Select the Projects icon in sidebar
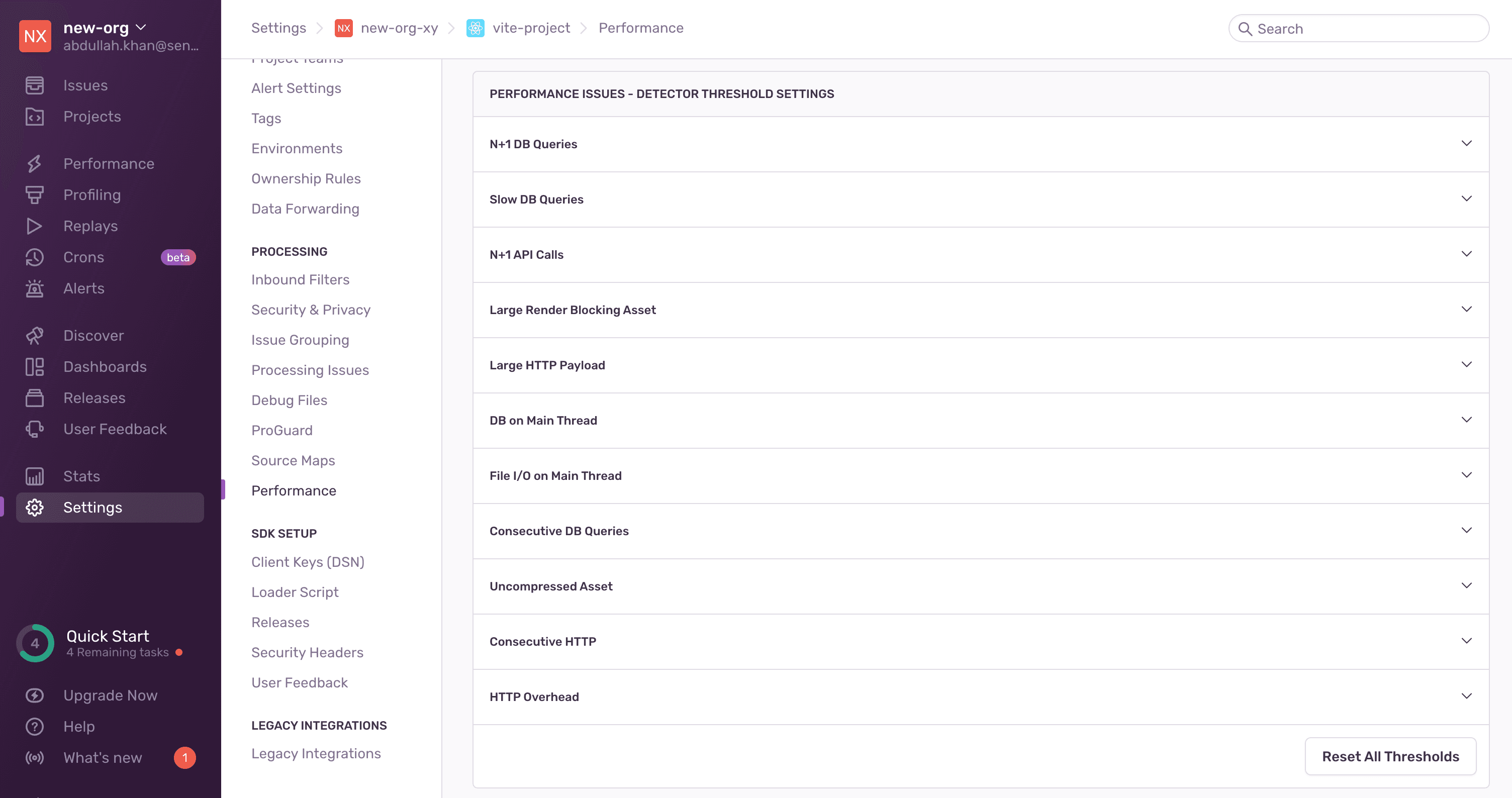 (35, 116)
